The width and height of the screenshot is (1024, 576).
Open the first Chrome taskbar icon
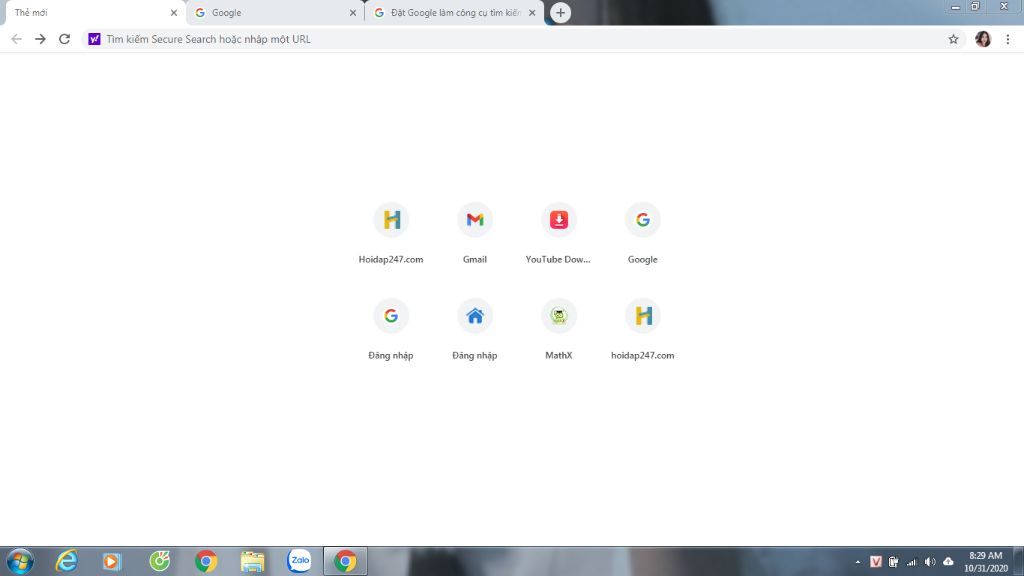click(x=206, y=561)
